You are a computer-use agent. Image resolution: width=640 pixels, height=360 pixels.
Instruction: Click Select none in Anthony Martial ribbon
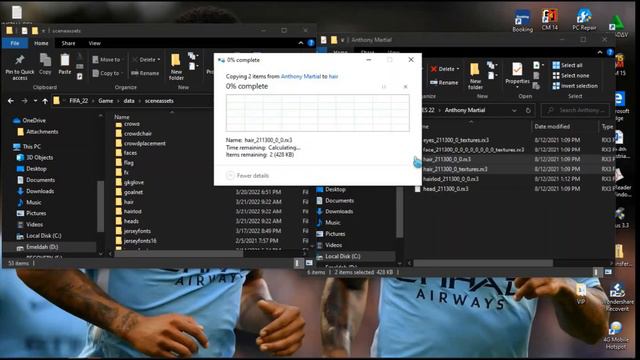[571, 76]
